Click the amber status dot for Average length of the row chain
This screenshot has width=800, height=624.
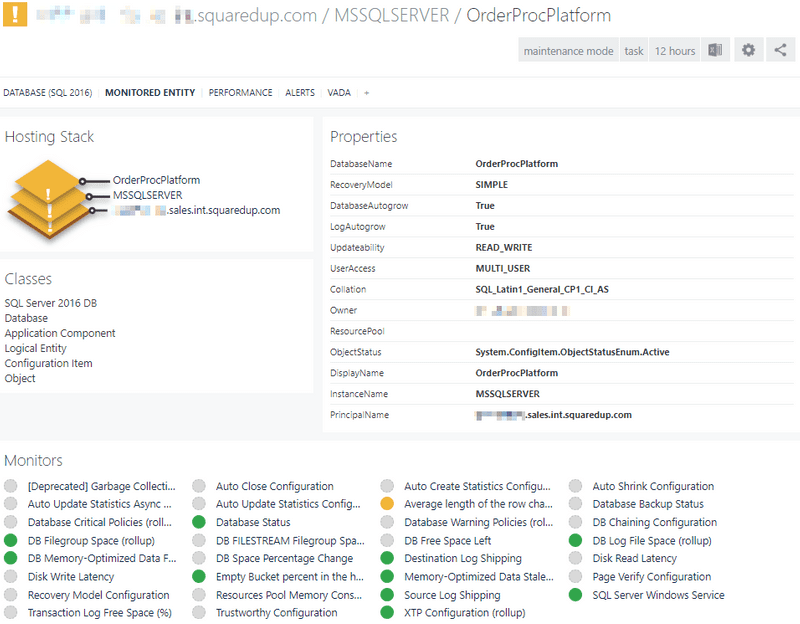click(387, 504)
